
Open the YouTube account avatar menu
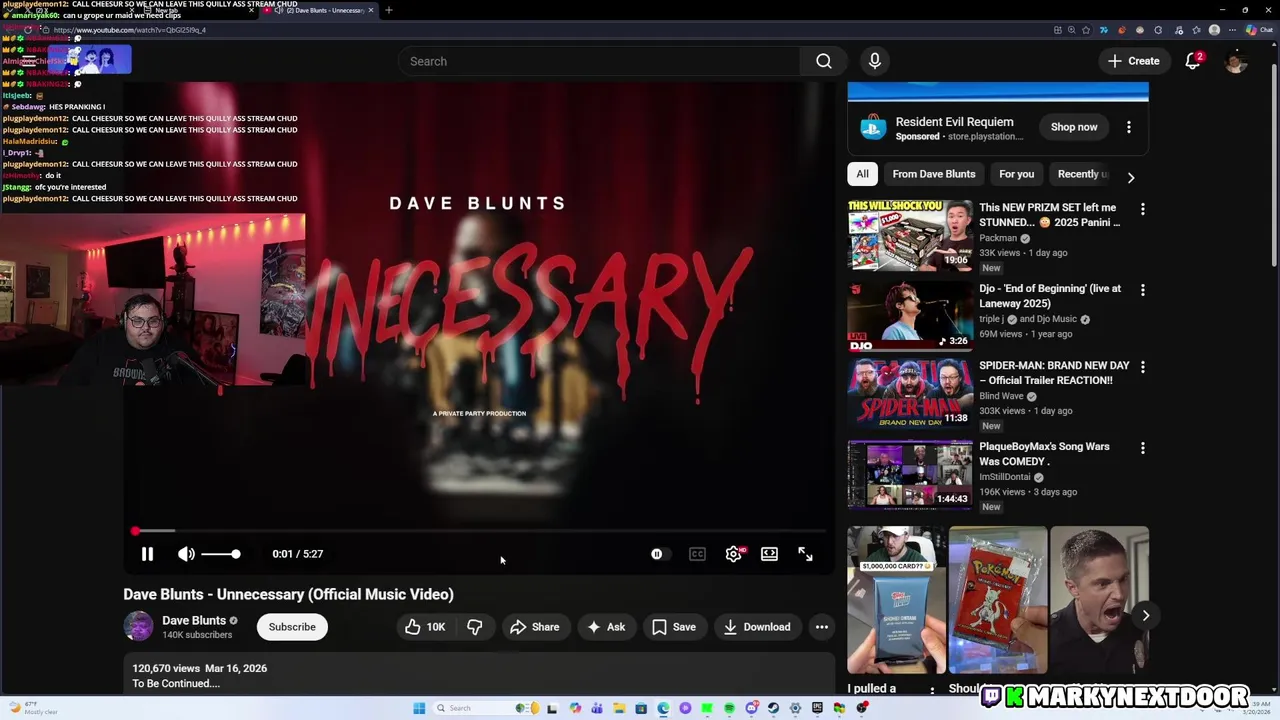click(x=1236, y=61)
